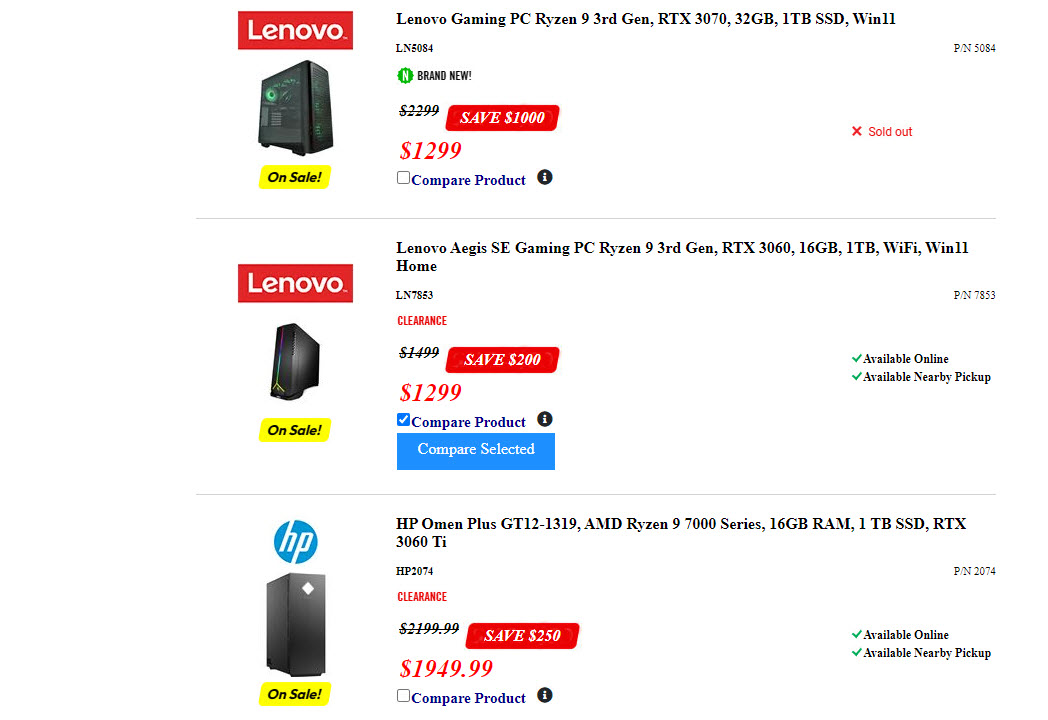Click the On Sale badge under HP Omen

tap(294, 693)
